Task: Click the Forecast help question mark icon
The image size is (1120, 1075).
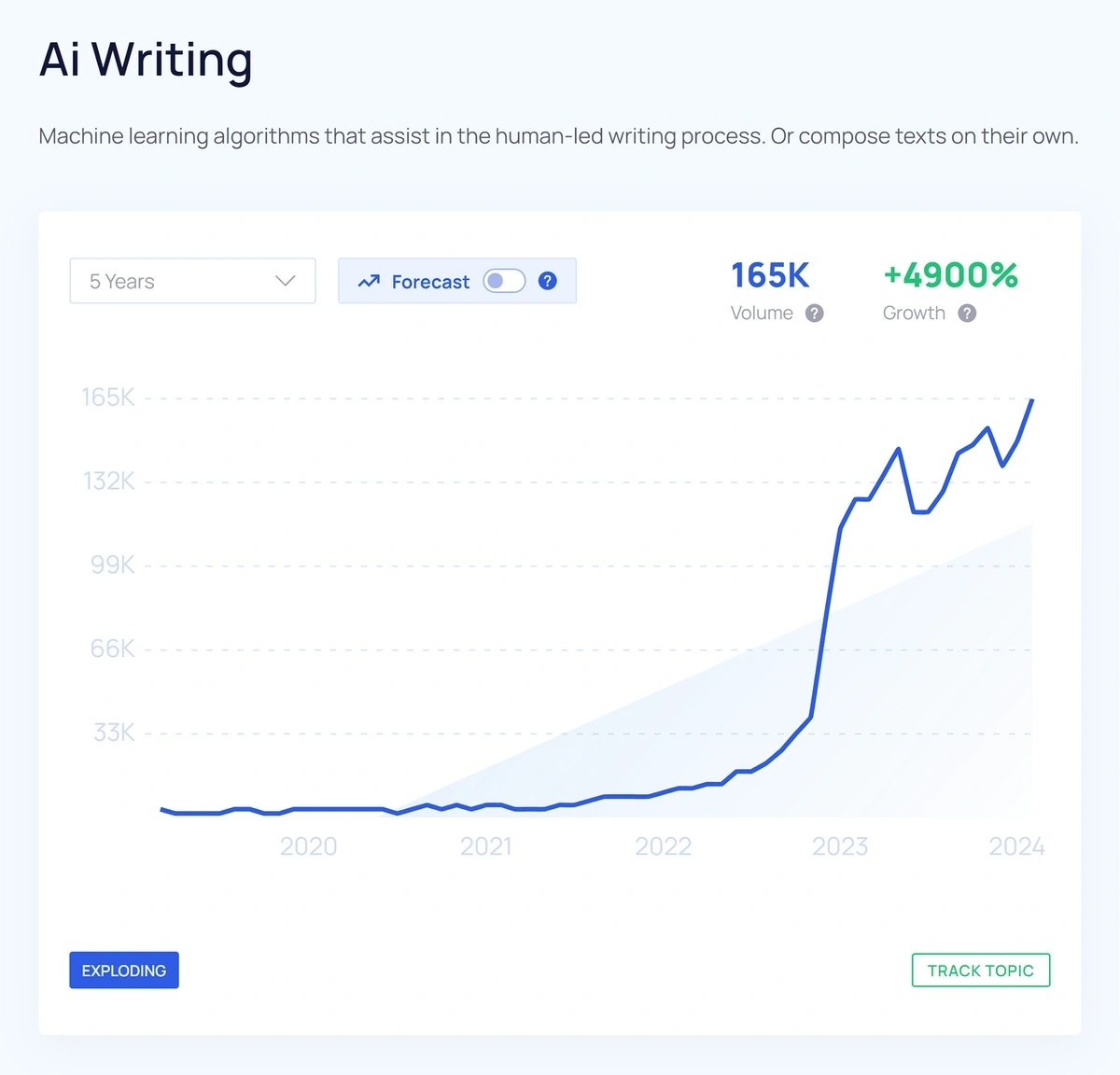Action: pyautogui.click(x=548, y=281)
